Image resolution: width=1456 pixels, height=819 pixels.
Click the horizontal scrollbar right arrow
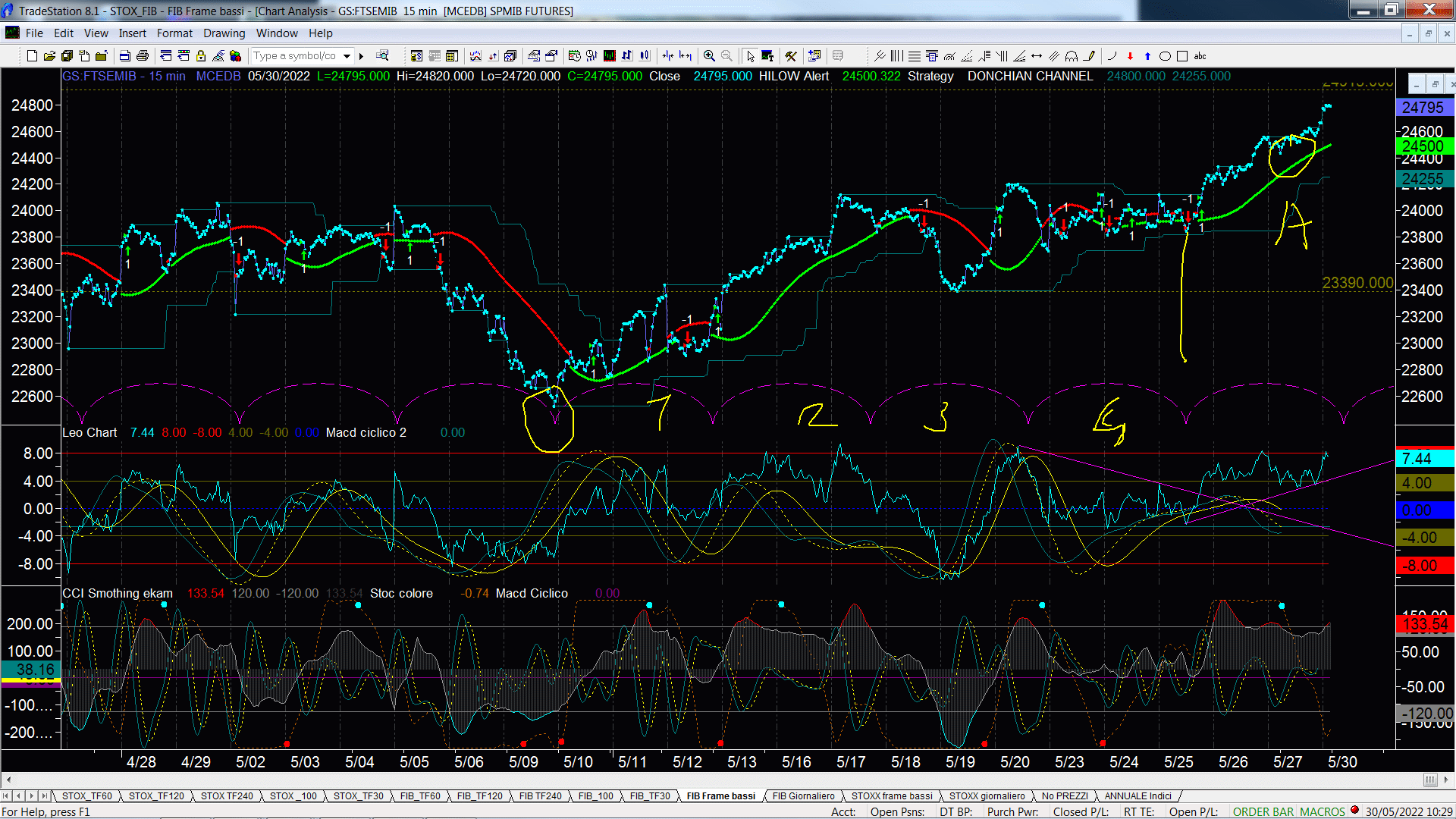pyautogui.click(x=1447, y=780)
